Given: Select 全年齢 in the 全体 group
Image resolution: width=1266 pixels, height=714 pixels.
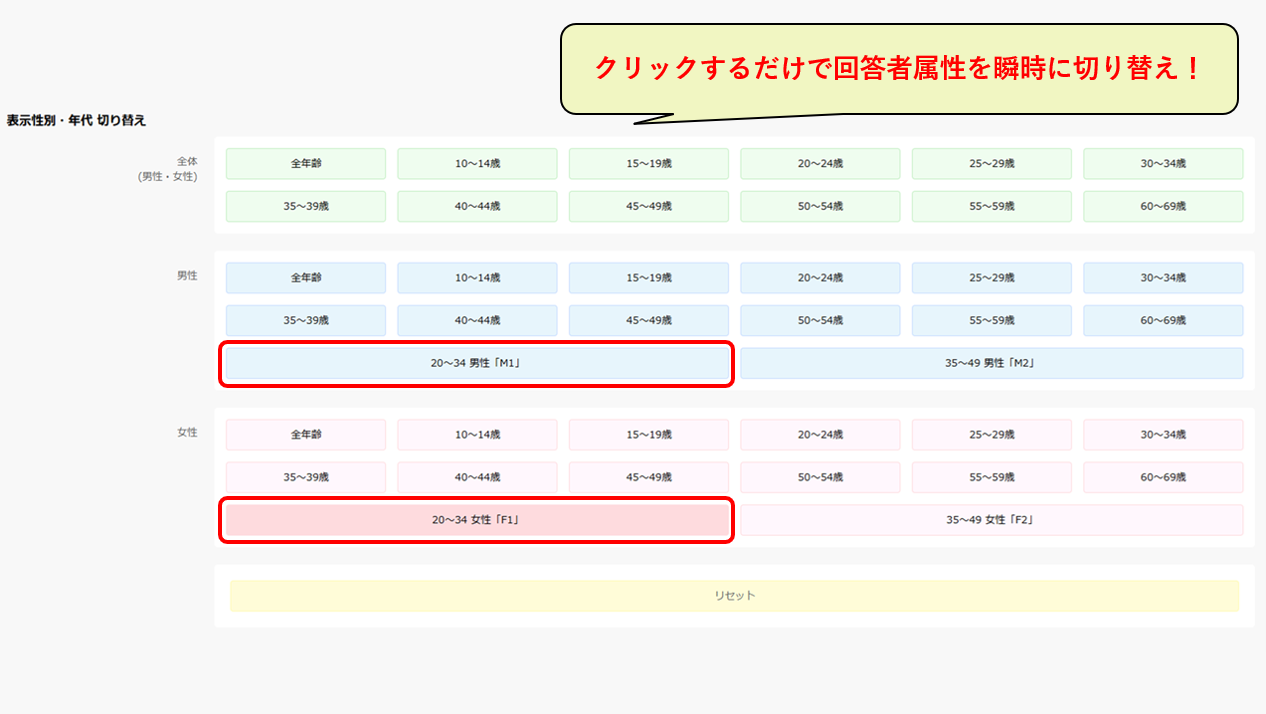Looking at the screenshot, I should tap(305, 164).
